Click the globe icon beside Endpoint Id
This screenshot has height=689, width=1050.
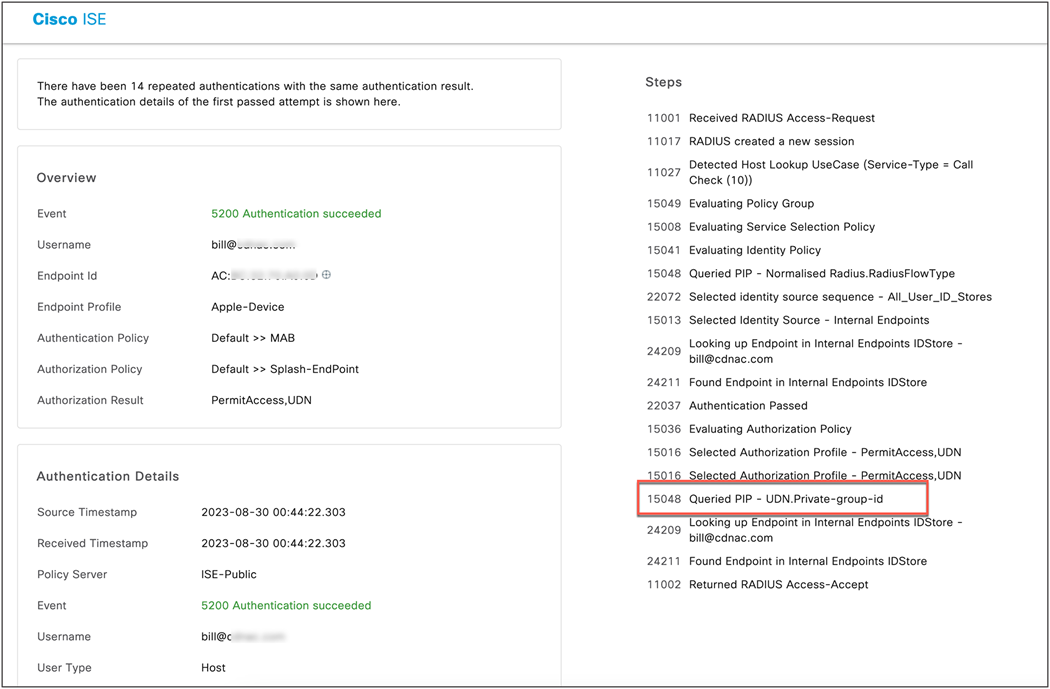click(x=326, y=275)
